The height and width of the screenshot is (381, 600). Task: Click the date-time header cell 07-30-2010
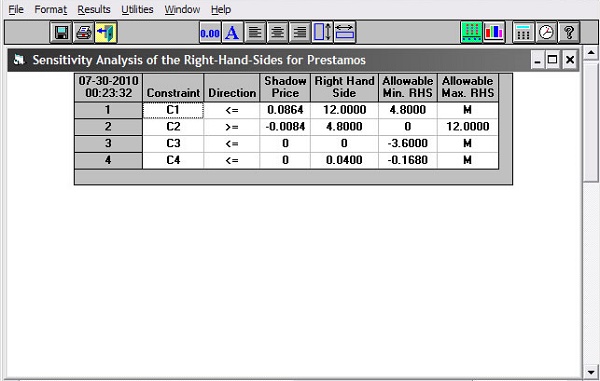pyautogui.click(x=108, y=88)
